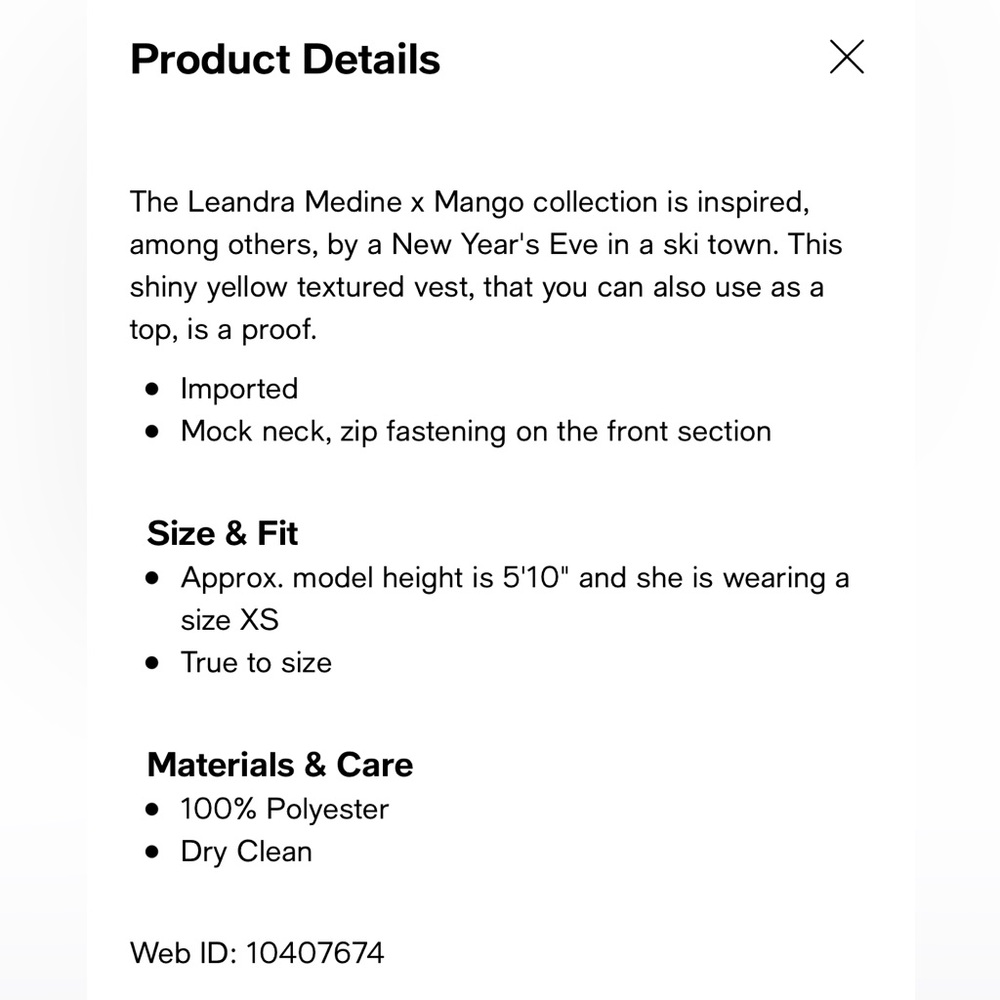Viewport: 1000px width, 1000px height.
Task: Click the Imported bullet item
Action: (x=239, y=389)
